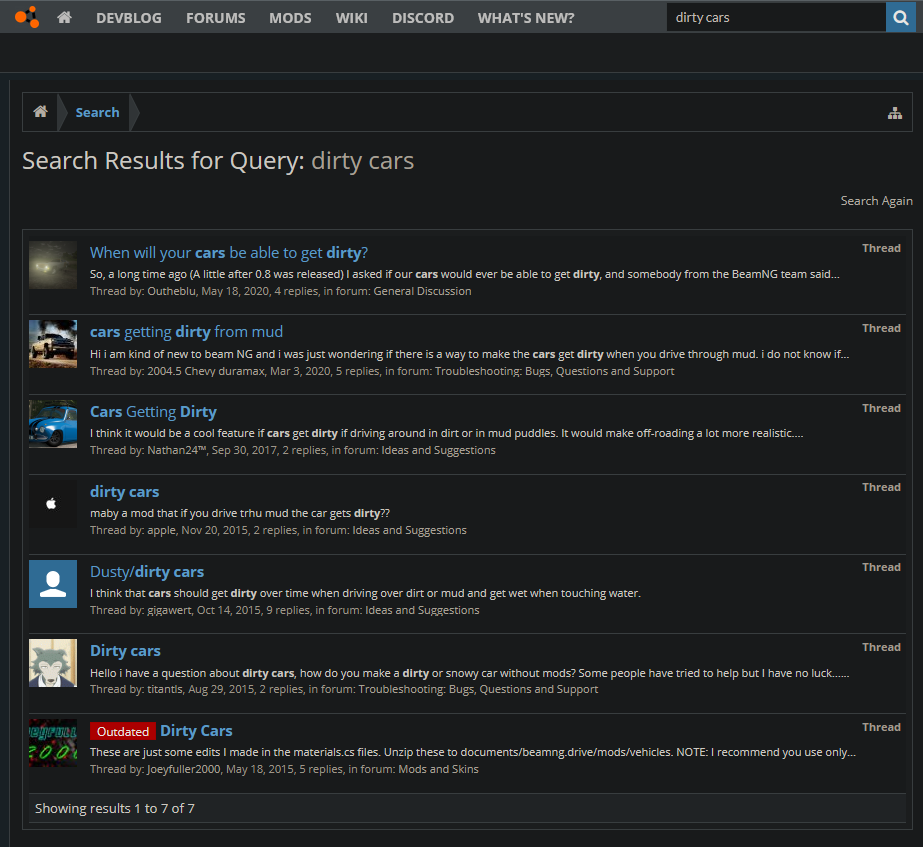Open the 'dirty cars' thread by apple

124,491
